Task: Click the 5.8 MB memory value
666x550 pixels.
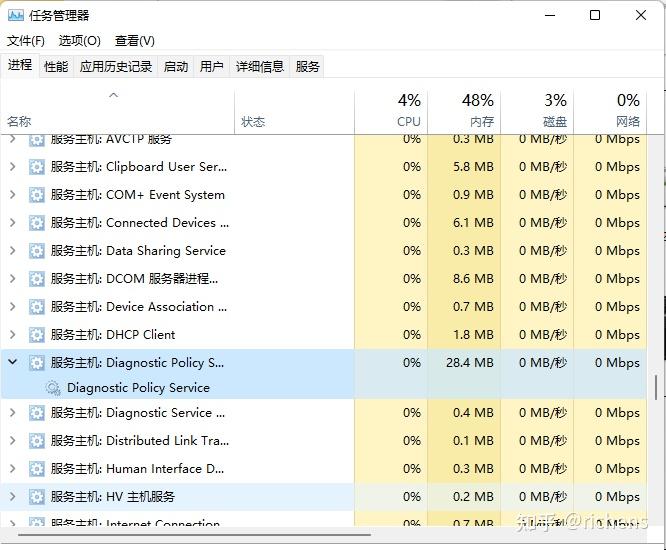Action: coord(473,167)
